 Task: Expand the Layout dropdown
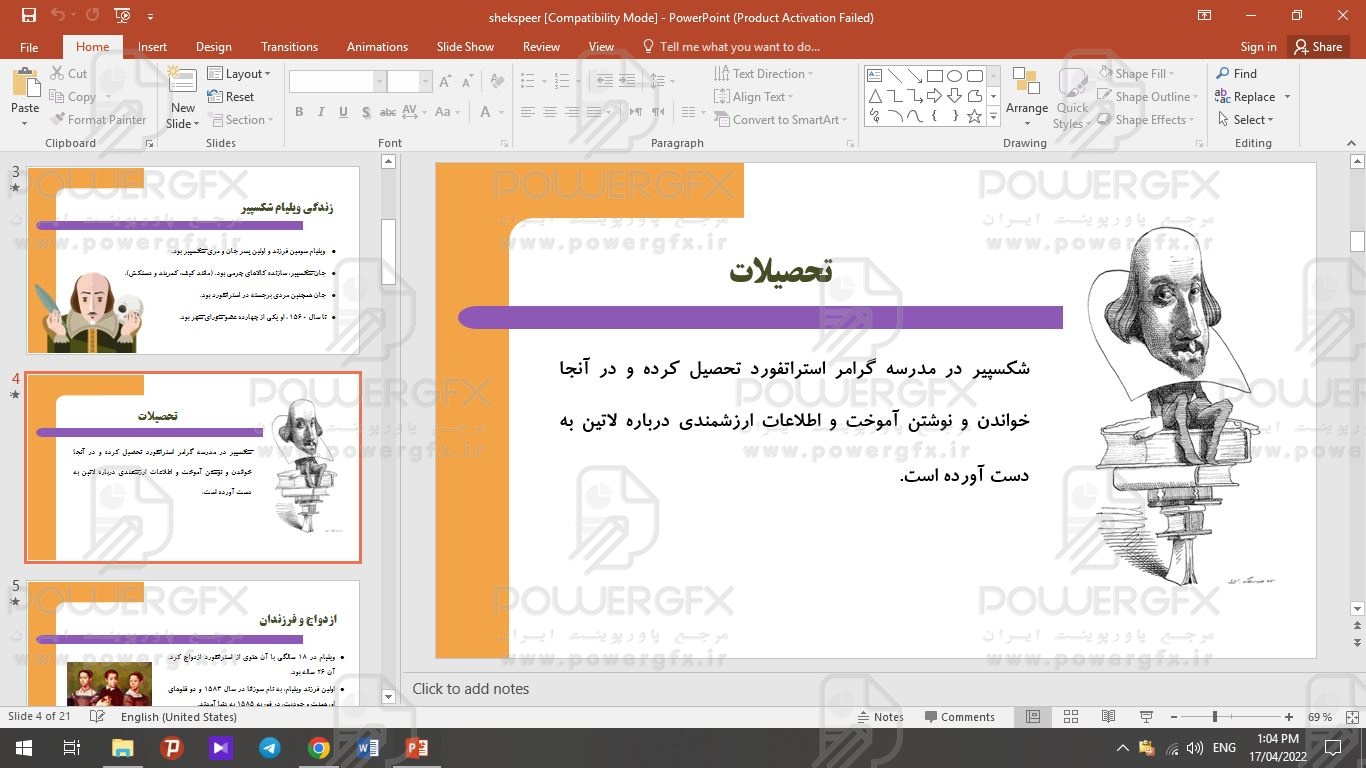241,74
